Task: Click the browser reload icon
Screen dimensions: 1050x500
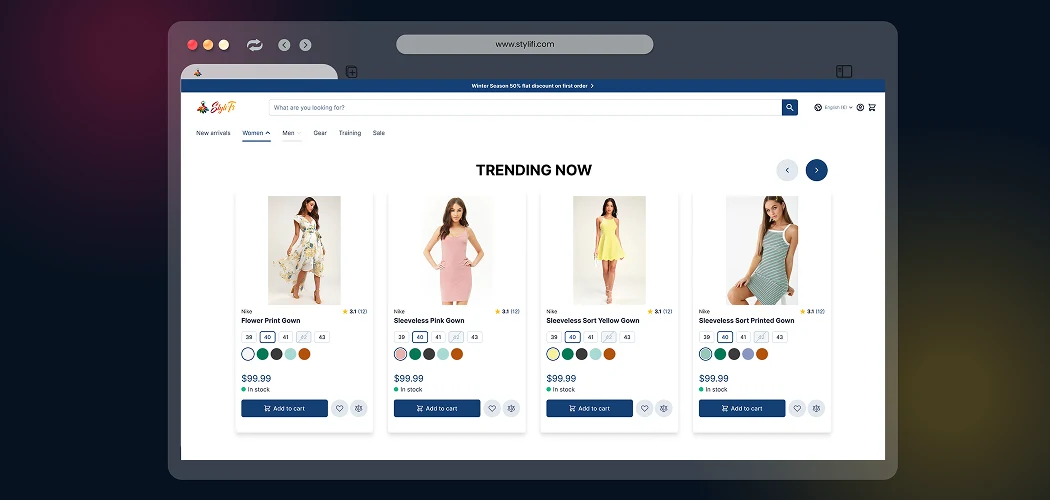Action: tap(254, 45)
